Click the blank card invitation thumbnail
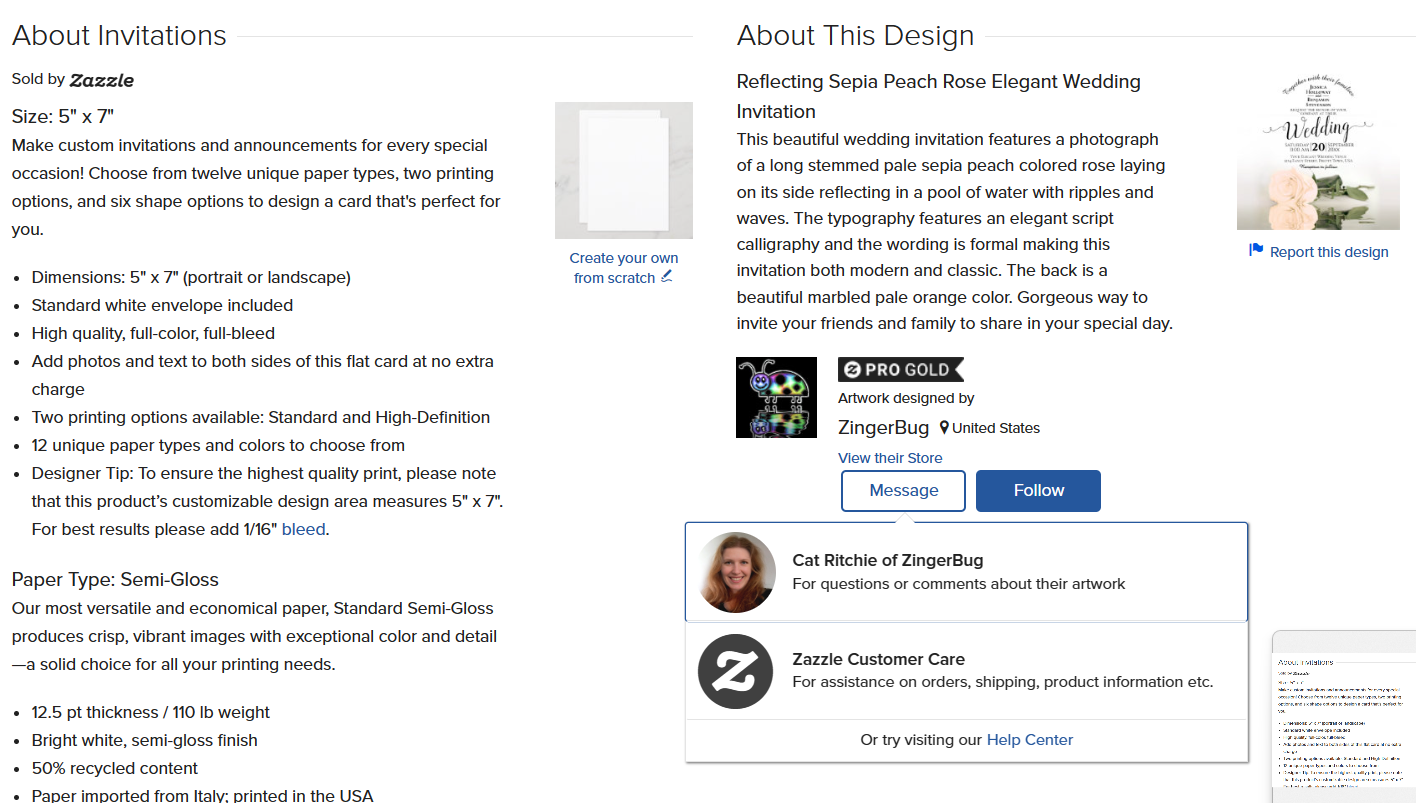 coord(624,170)
